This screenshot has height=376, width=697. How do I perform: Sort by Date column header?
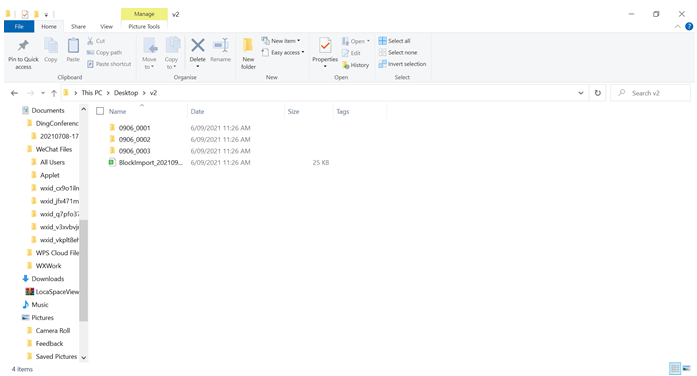point(236,111)
